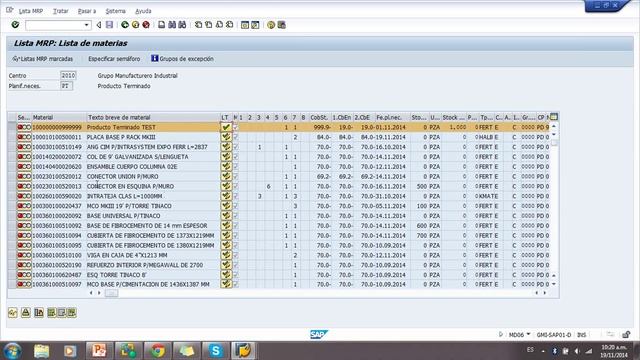Image resolution: width=640 pixels, height=360 pixels.
Task: Click the Texto breve de material column header
Action: (153, 117)
